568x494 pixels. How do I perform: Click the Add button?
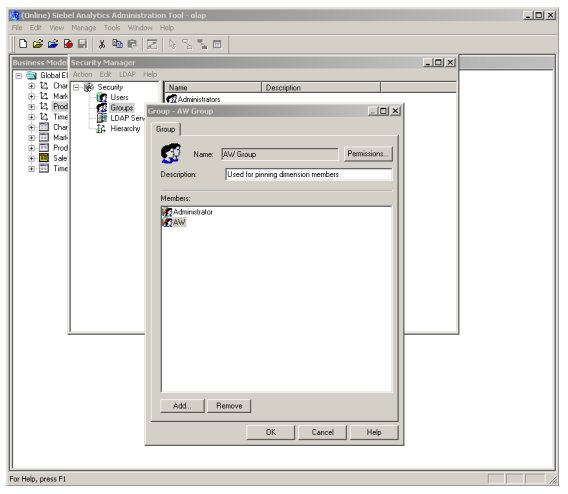click(x=182, y=406)
